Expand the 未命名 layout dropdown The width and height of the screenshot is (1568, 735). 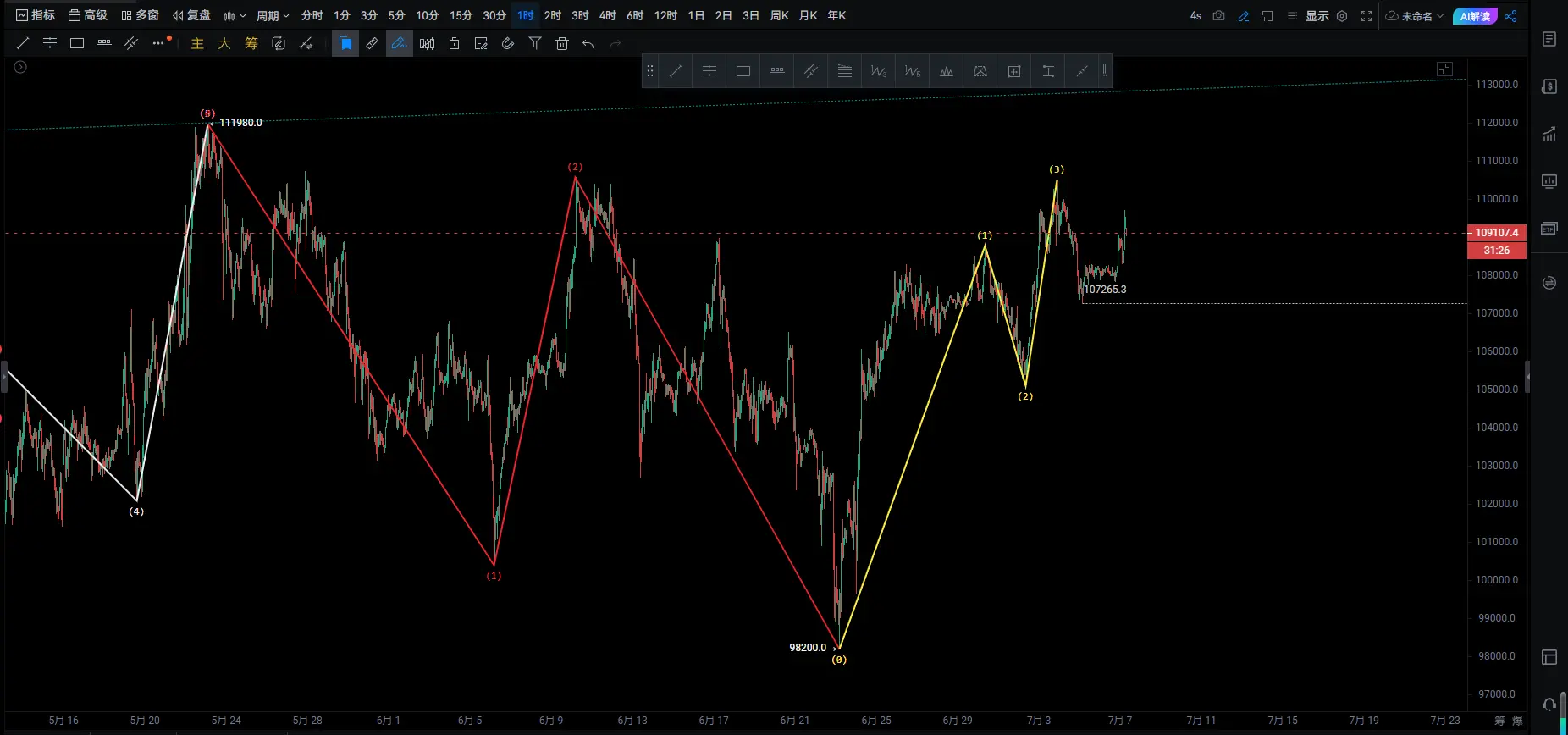(1415, 16)
